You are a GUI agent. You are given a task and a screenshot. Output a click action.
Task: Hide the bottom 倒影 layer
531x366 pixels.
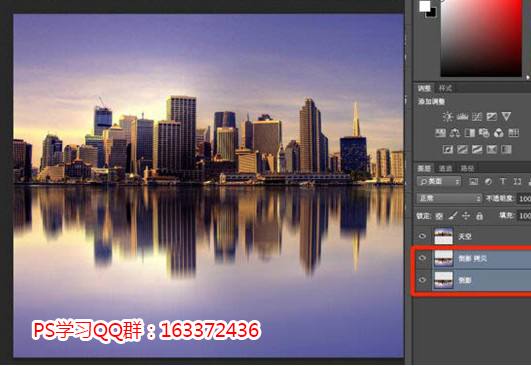pos(422,280)
